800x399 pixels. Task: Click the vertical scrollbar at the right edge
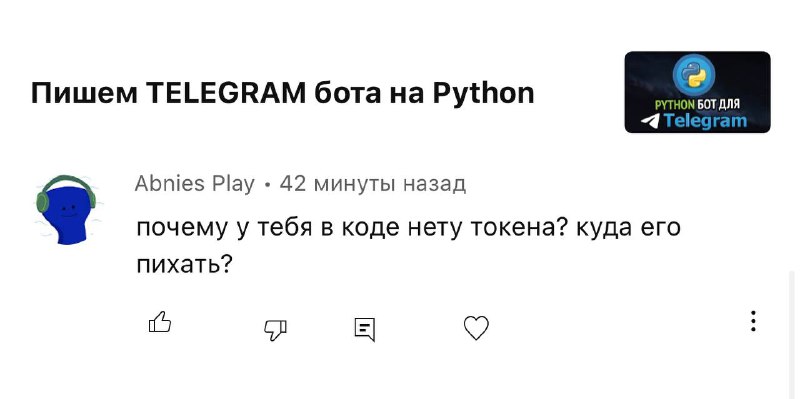tap(791, 334)
